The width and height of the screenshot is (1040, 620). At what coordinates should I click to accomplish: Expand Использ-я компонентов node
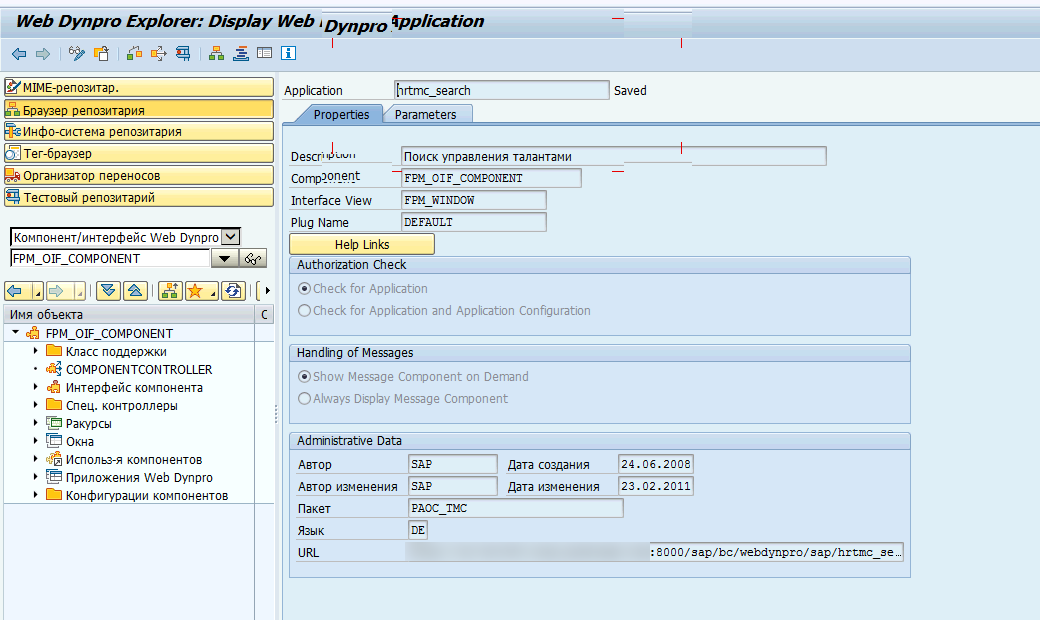(36, 459)
